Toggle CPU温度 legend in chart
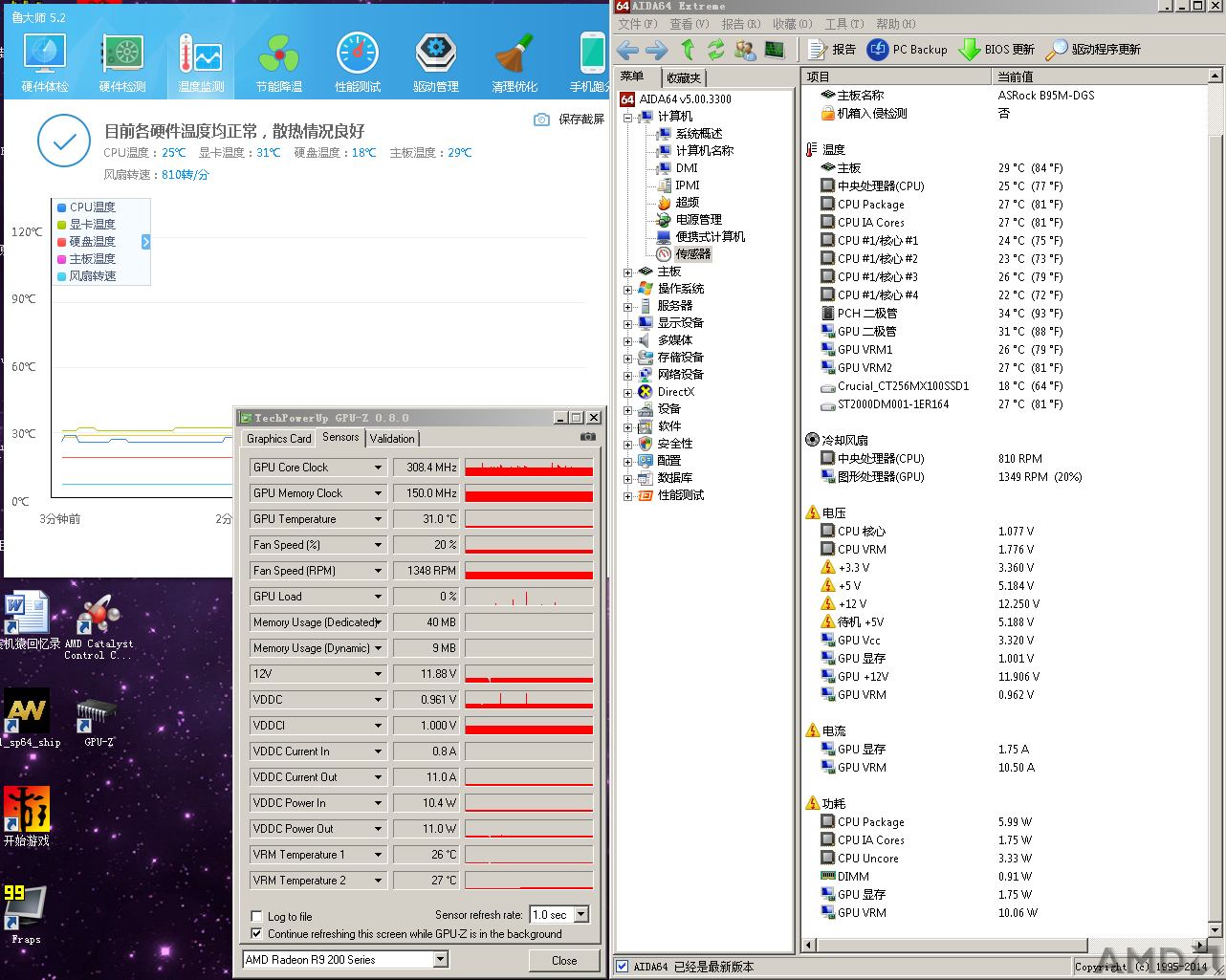1226x980 pixels. pyautogui.click(x=86, y=207)
